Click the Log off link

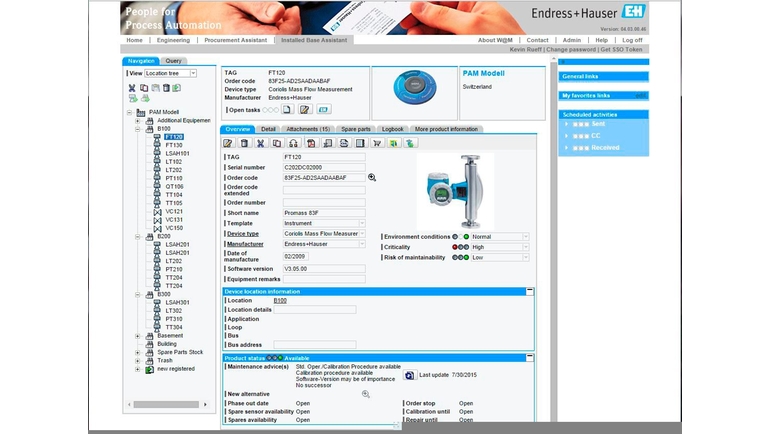pyautogui.click(x=632, y=40)
